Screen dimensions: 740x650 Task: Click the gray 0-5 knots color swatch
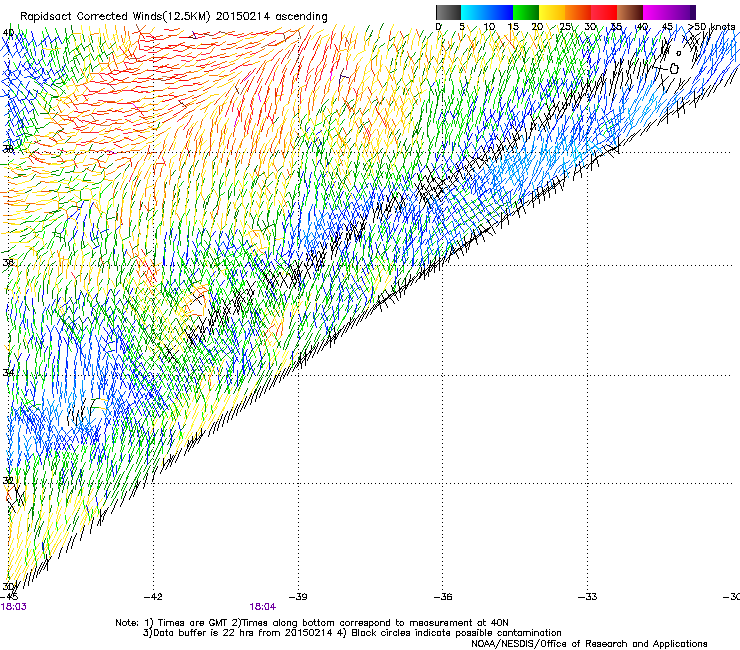(x=448, y=12)
